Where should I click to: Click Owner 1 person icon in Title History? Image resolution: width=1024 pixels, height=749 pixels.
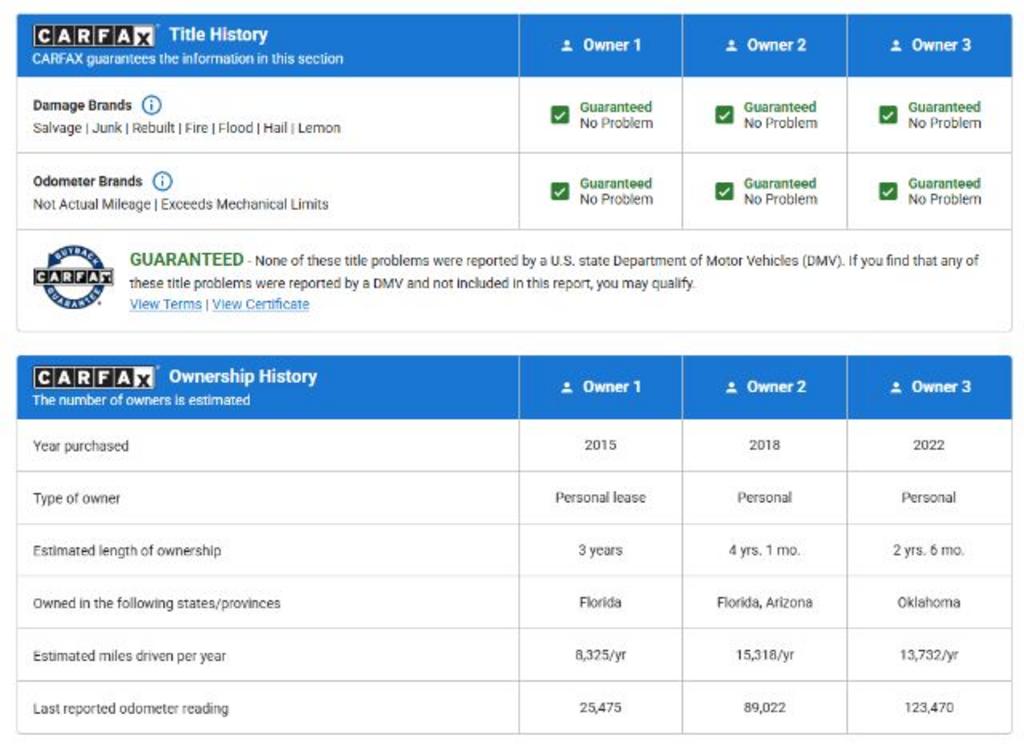click(x=567, y=46)
